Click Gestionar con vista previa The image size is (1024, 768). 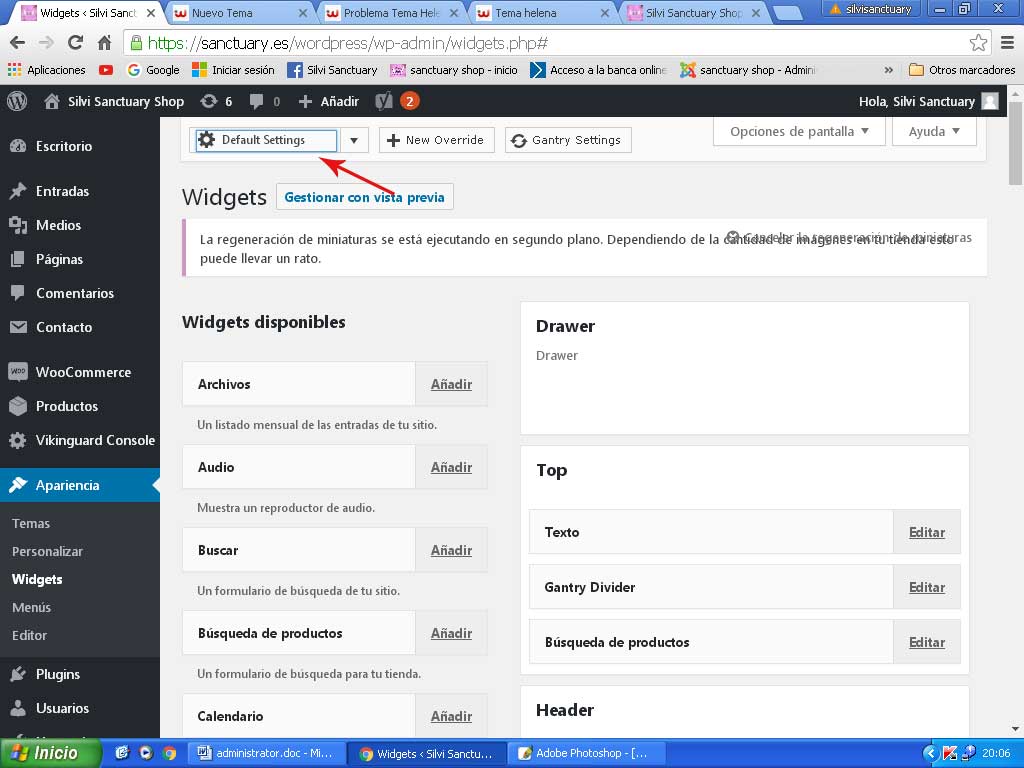click(x=364, y=197)
